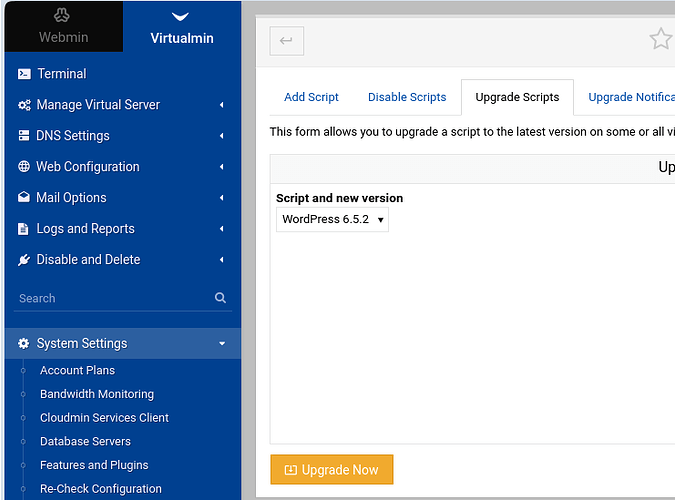Expand Web Configuration submenu arrow
The height and width of the screenshot is (500, 675).
coord(222,167)
